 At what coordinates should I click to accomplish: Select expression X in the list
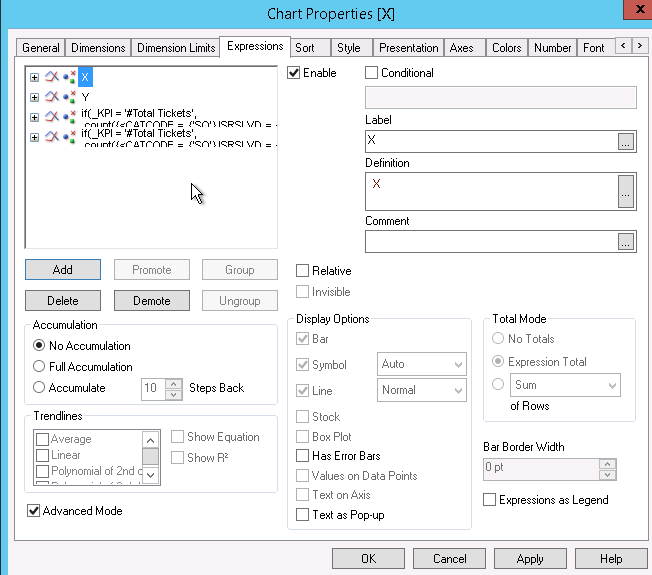tap(85, 77)
